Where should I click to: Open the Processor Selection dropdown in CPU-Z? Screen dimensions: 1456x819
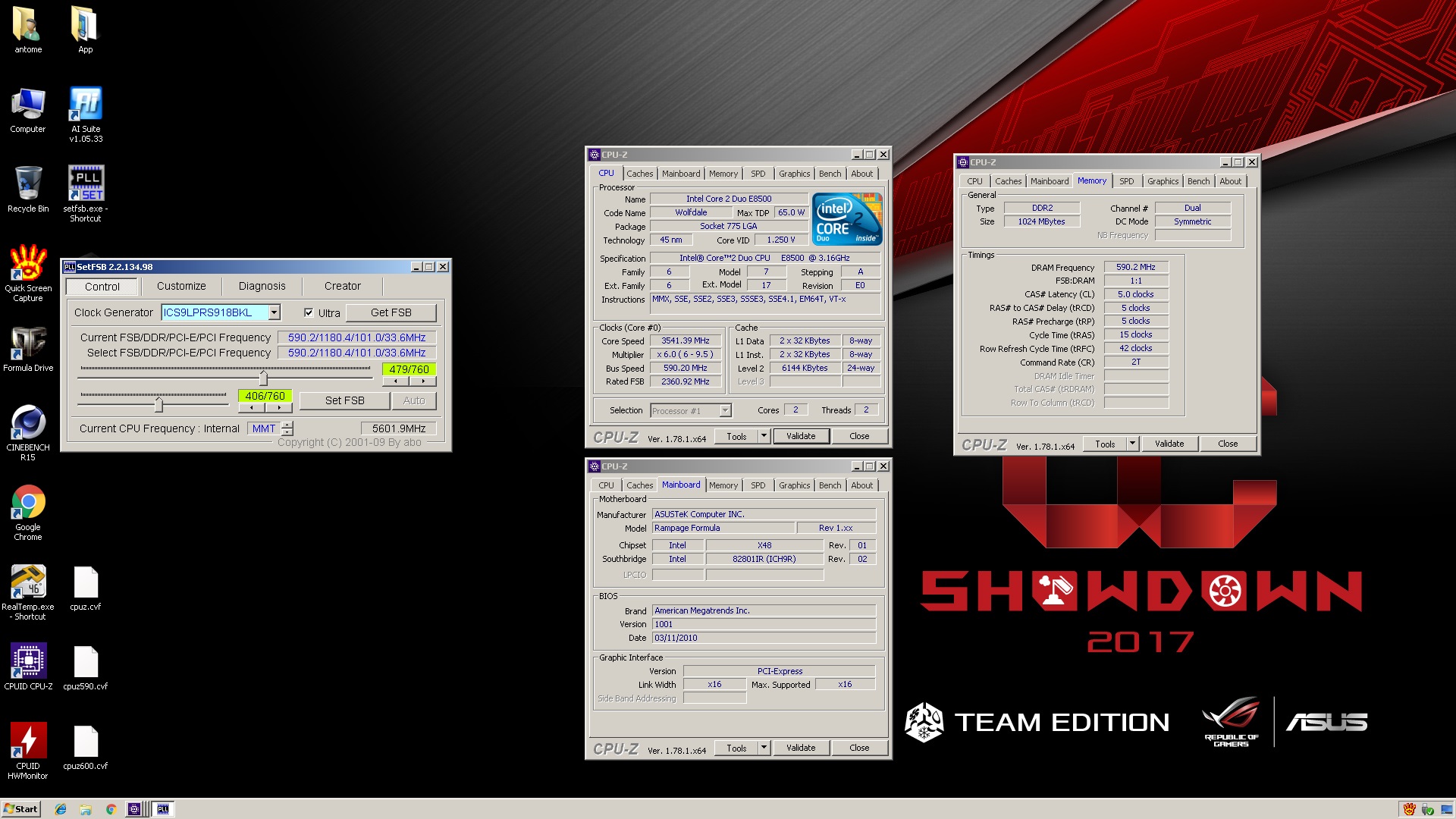[725, 410]
